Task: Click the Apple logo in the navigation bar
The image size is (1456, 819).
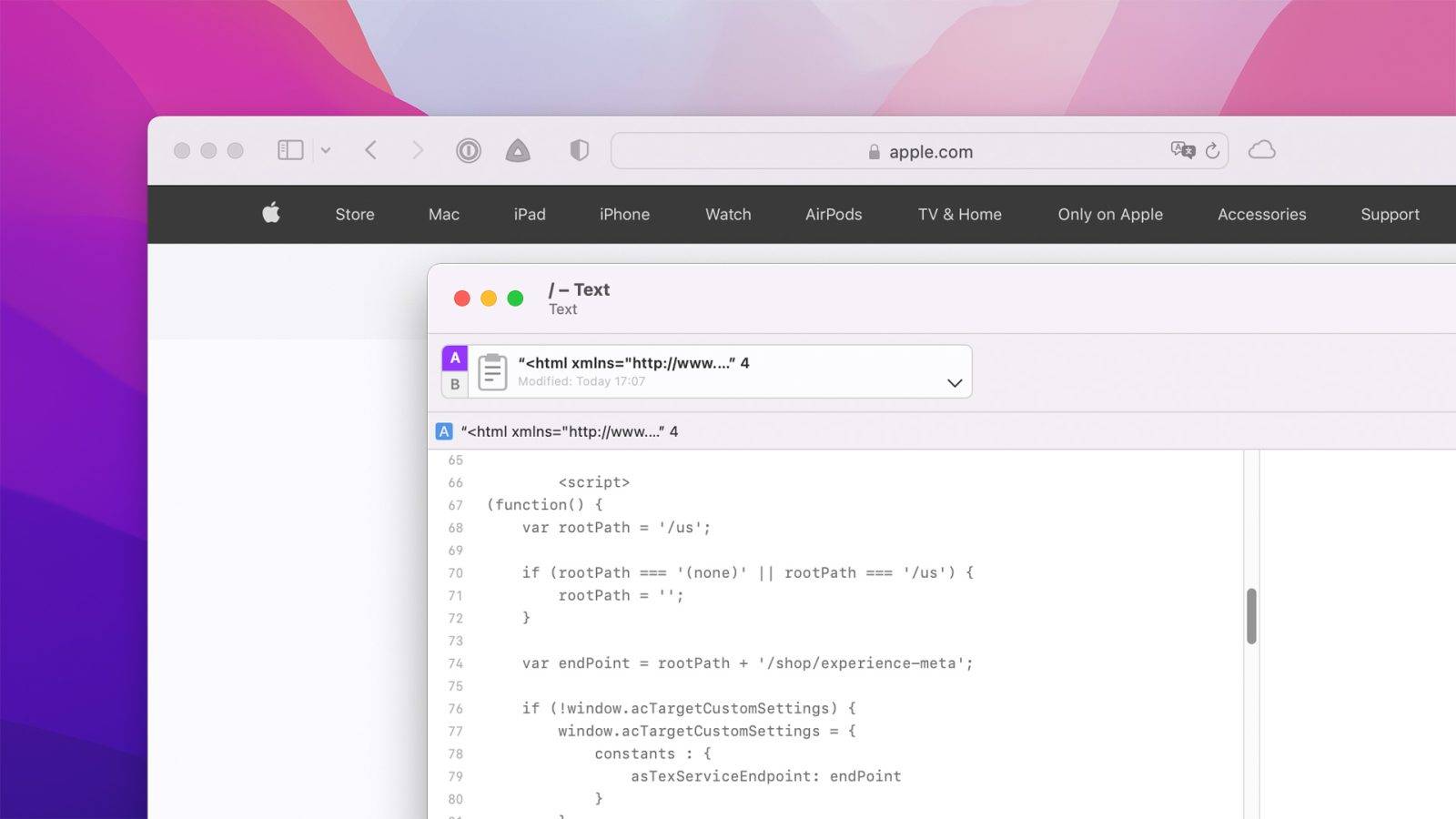Action: [x=270, y=214]
